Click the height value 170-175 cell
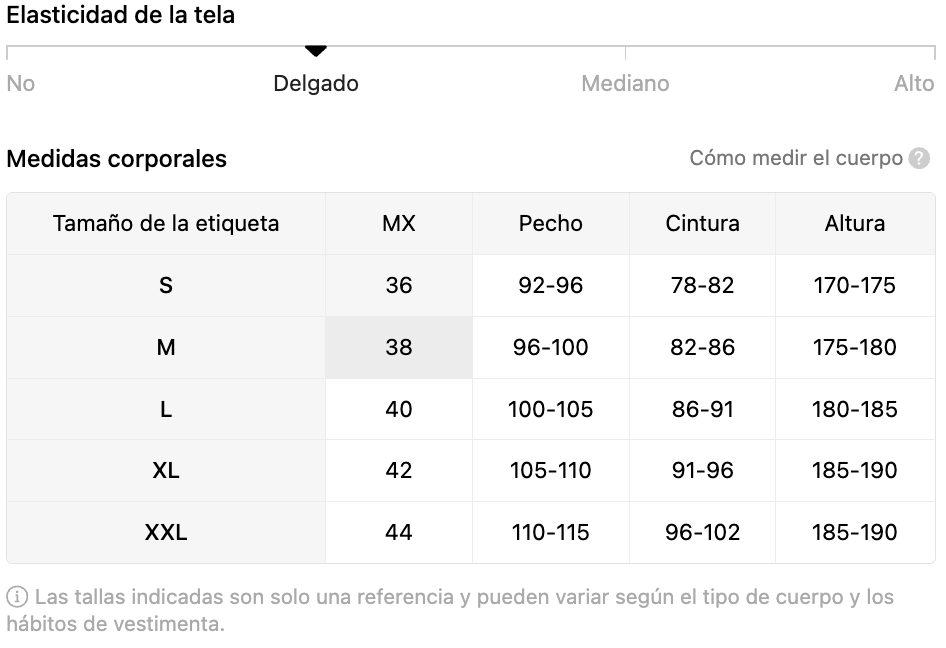The height and width of the screenshot is (648, 946). coord(855,285)
